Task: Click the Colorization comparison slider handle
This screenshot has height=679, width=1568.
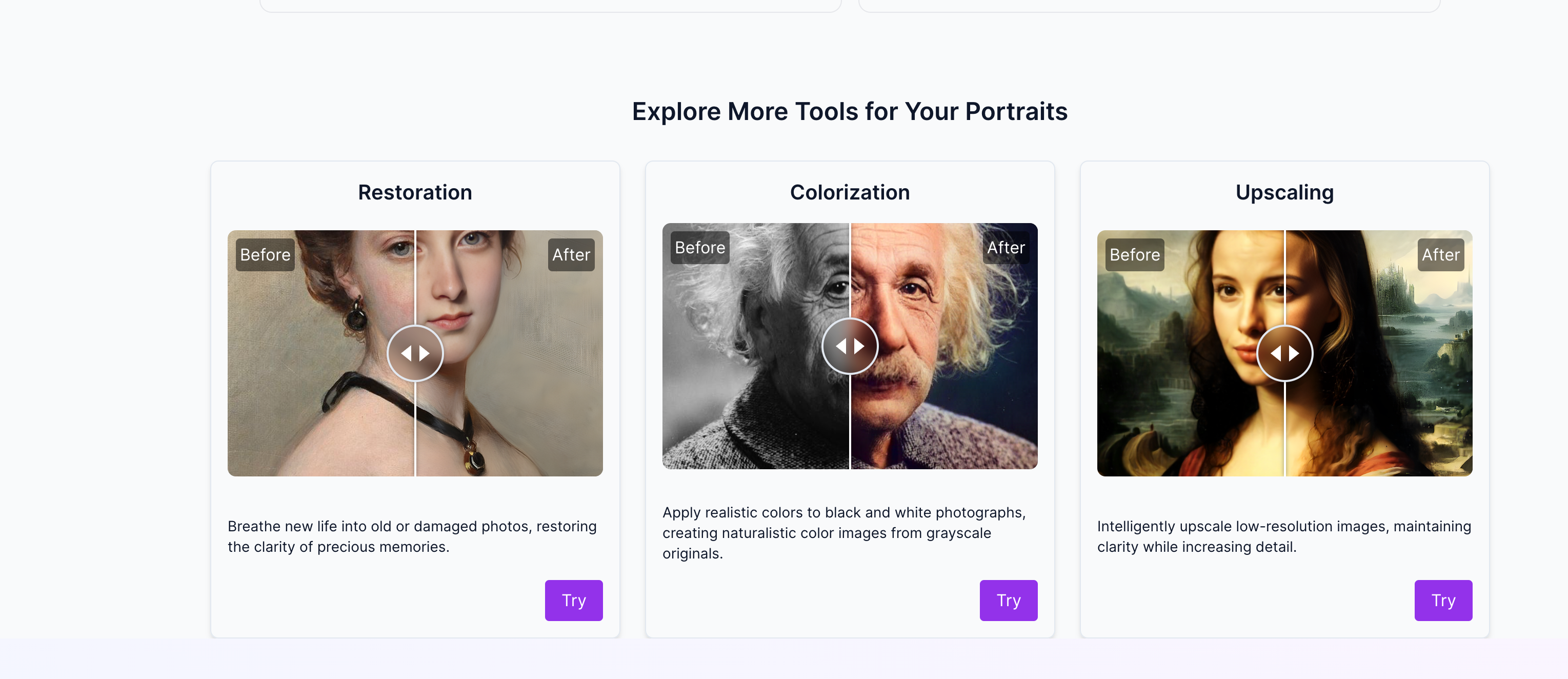Action: (x=850, y=346)
